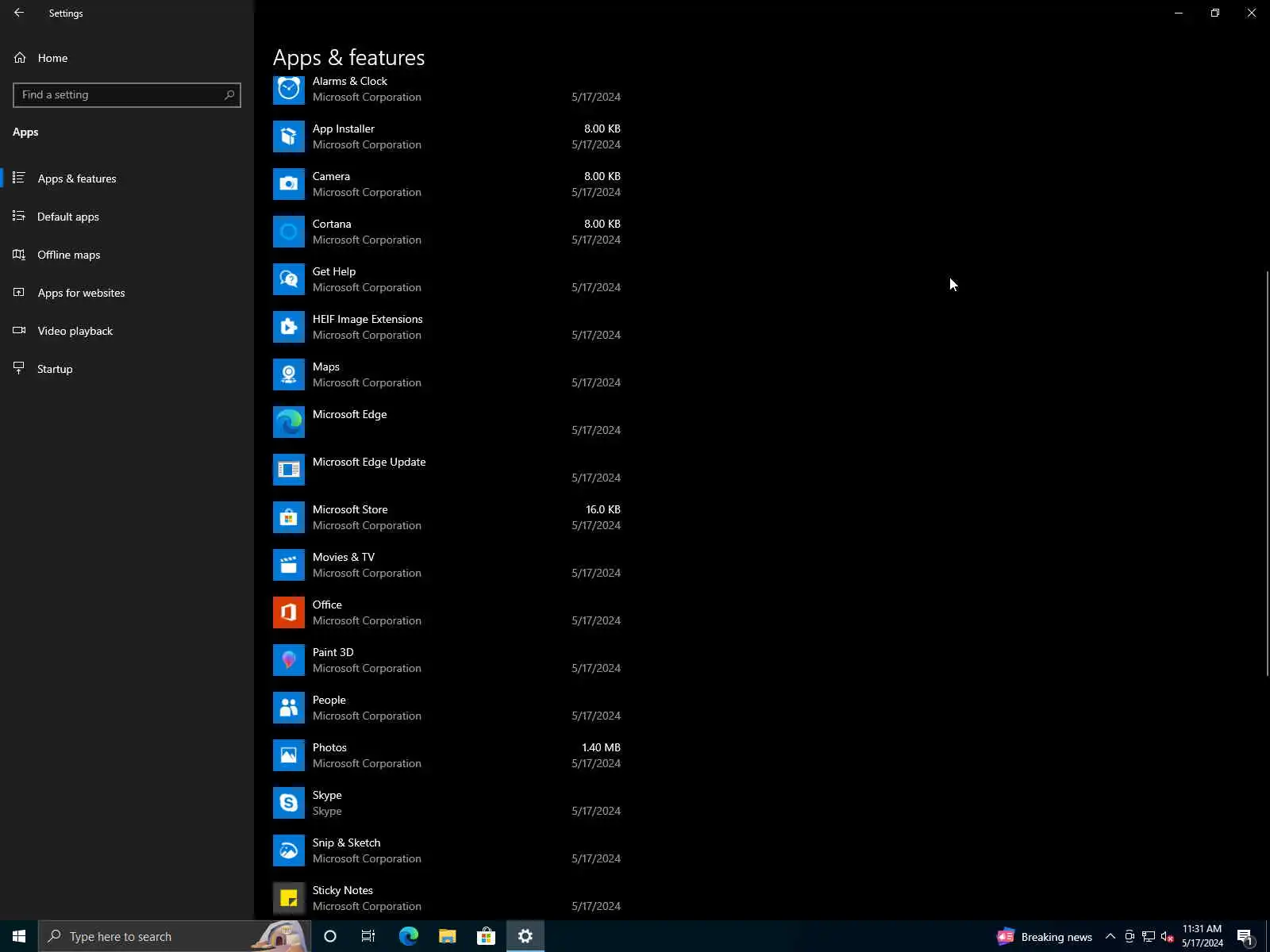
Task: Select the Movies & TV app name
Action: 344,557
